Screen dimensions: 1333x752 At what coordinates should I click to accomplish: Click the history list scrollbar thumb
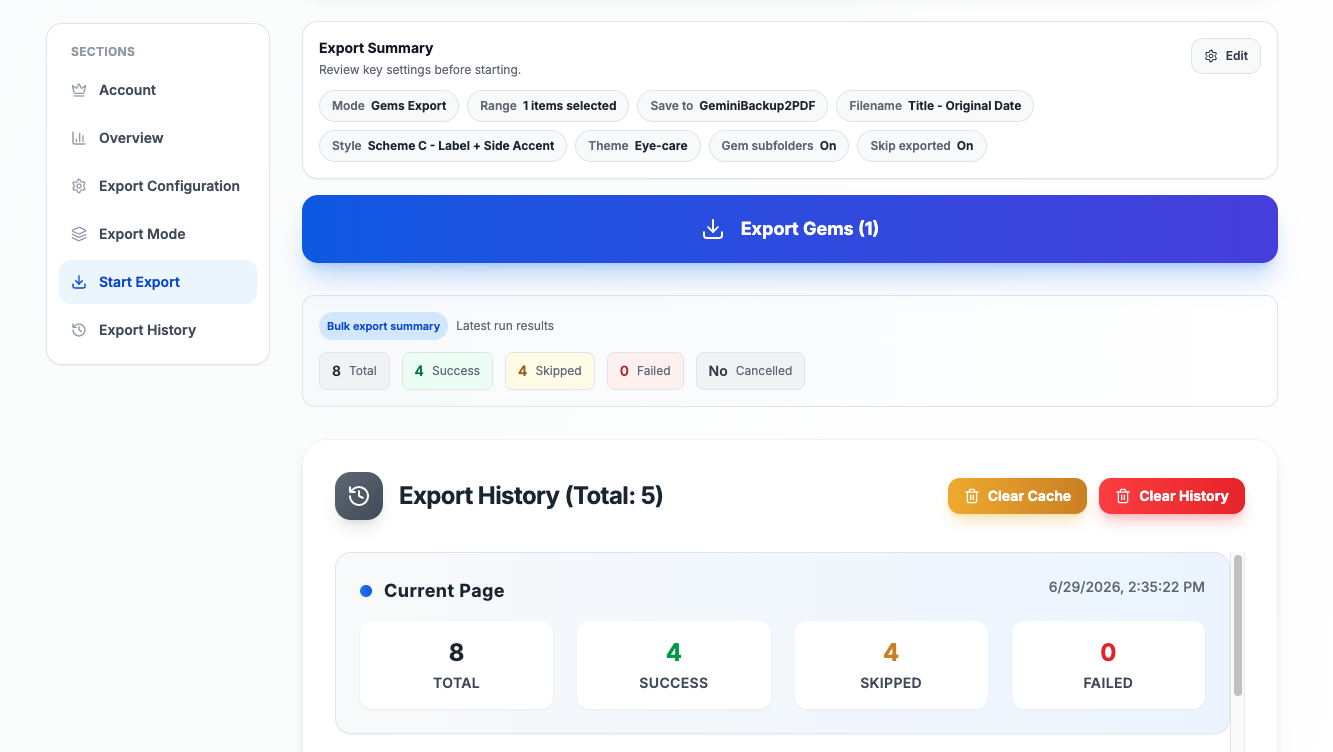pyautogui.click(x=1238, y=625)
